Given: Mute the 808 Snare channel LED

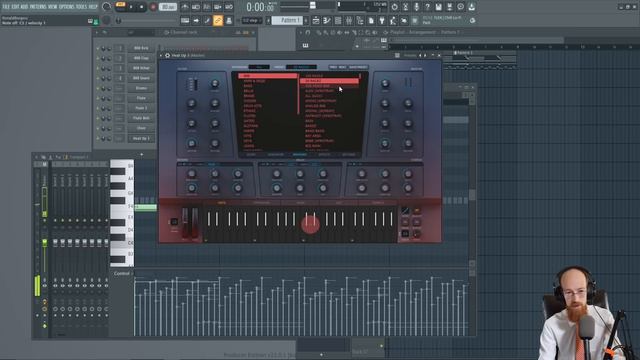Looking at the screenshot, I should 98,78.
